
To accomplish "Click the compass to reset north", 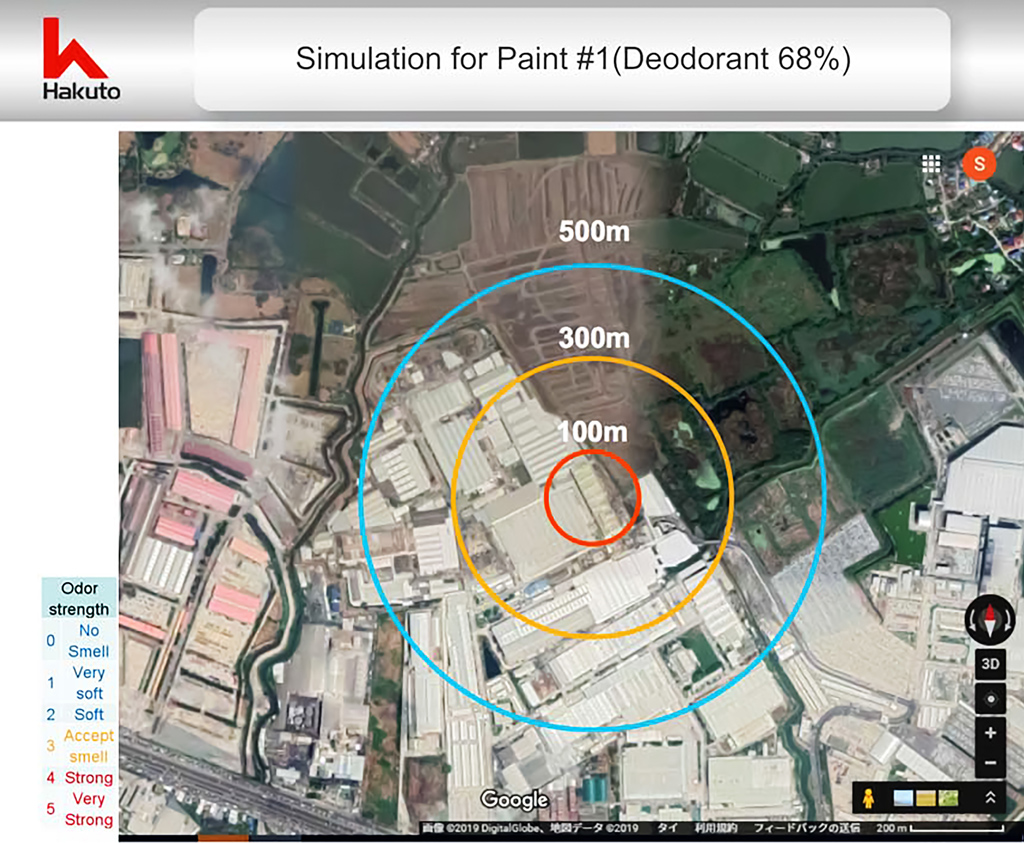I will [x=989, y=620].
